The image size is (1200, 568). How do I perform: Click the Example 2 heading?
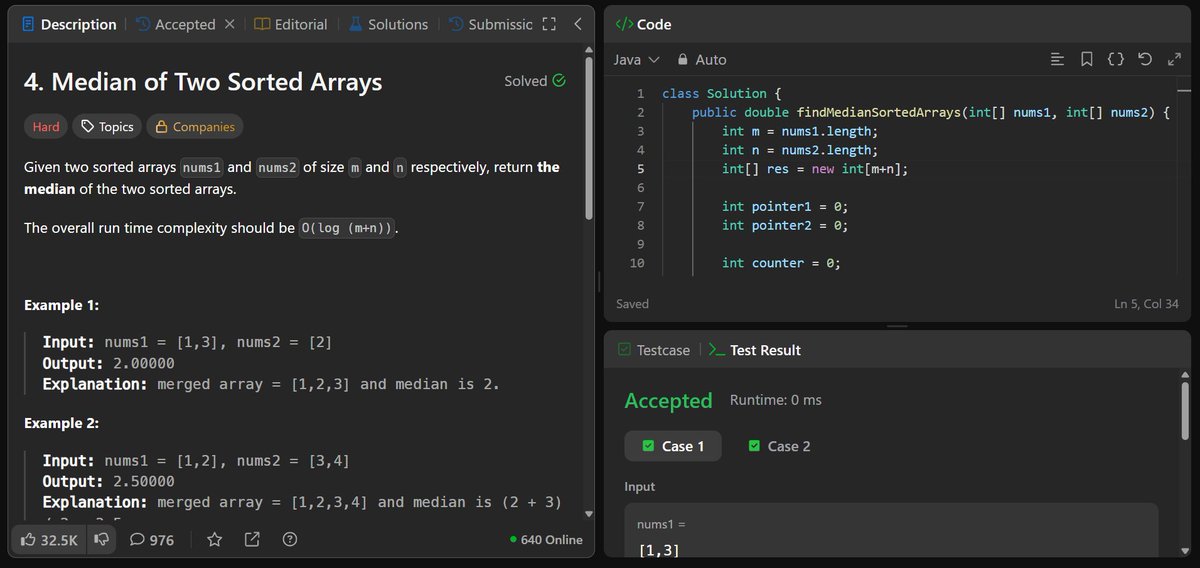point(61,423)
